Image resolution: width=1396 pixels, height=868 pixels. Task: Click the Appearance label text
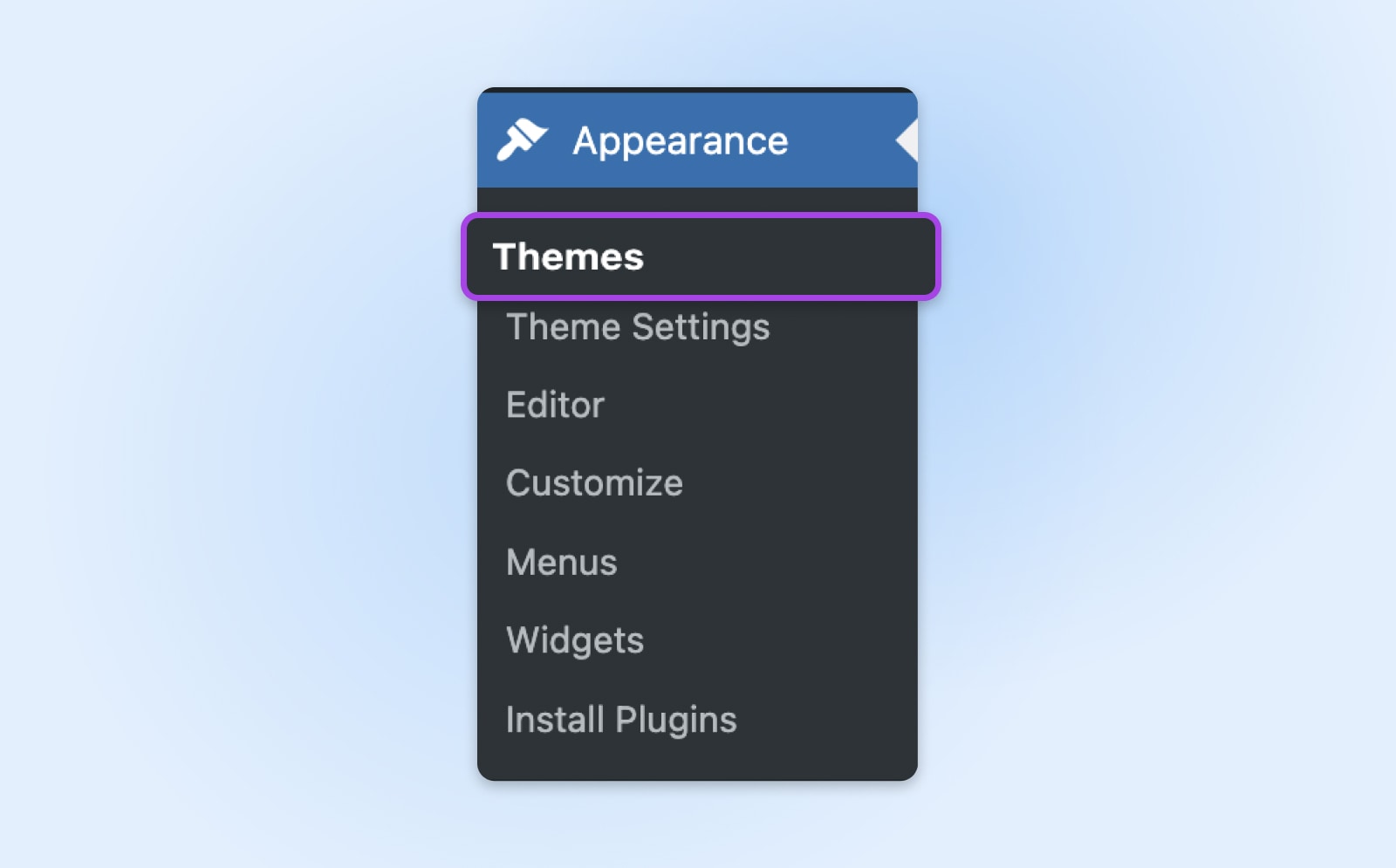click(x=680, y=140)
